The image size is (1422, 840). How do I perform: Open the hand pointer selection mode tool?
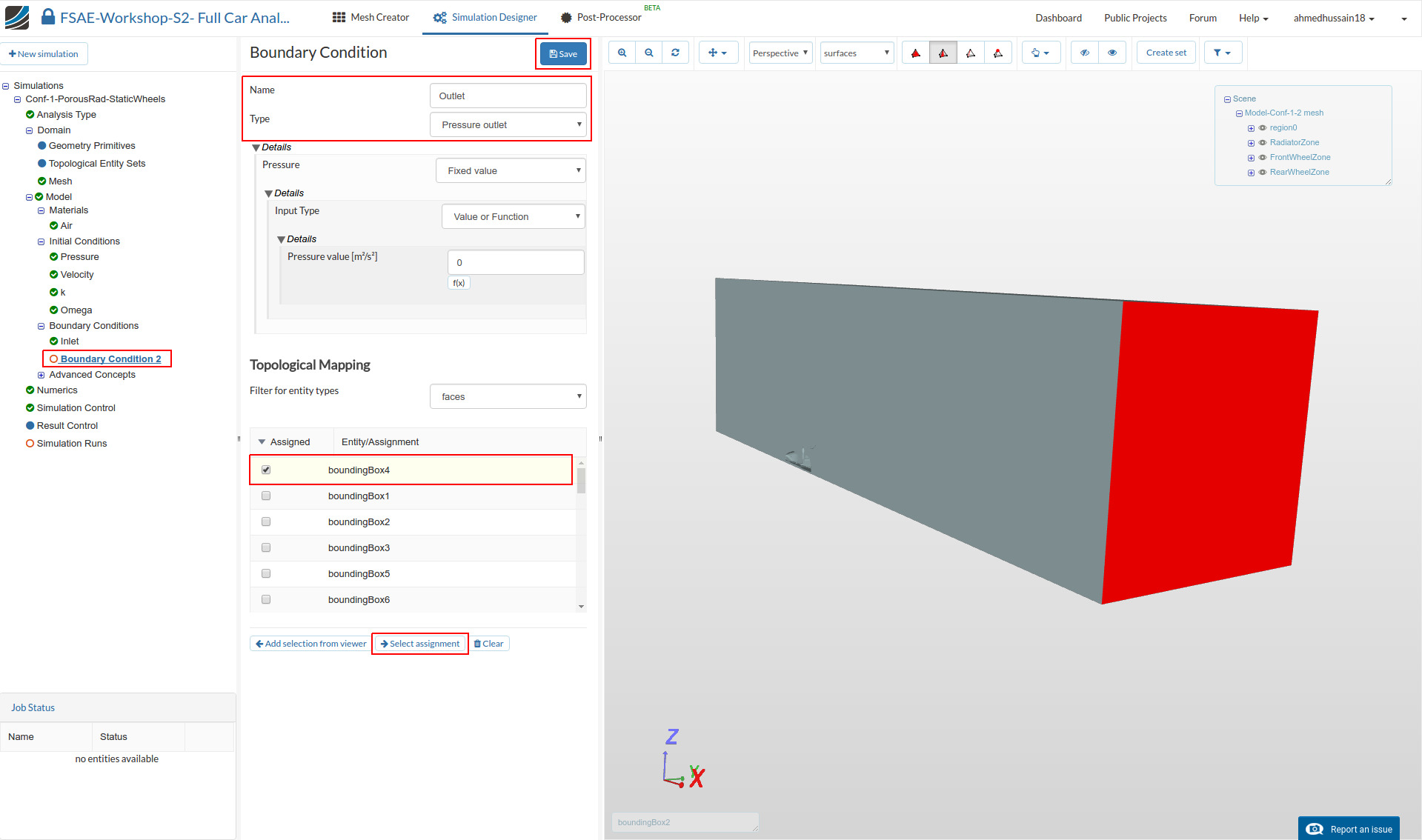(1040, 53)
